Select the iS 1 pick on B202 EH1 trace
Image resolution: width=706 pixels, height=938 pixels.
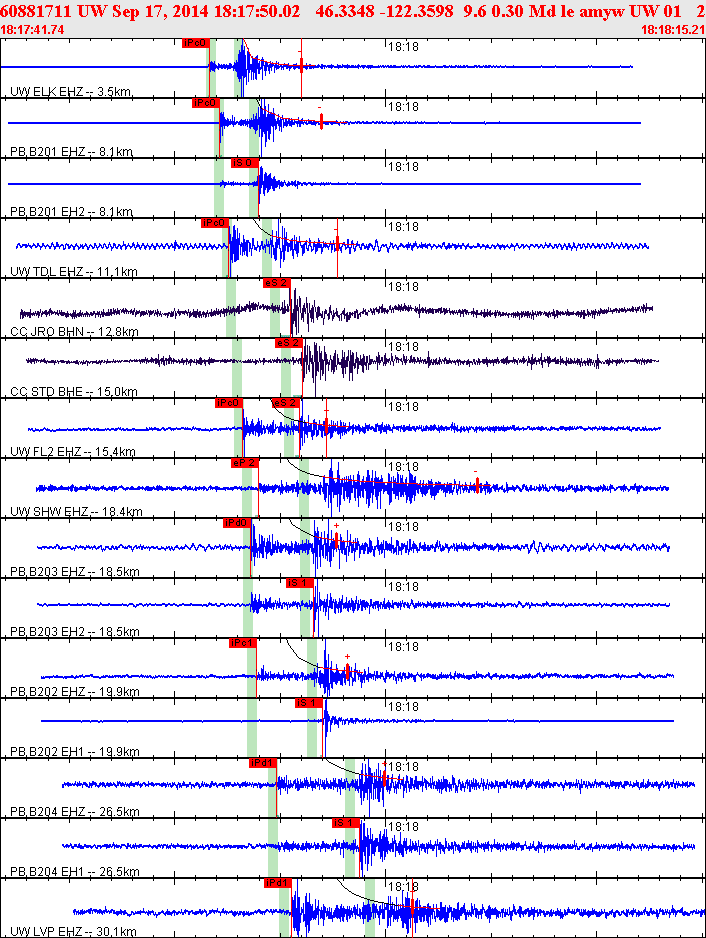pos(309,703)
